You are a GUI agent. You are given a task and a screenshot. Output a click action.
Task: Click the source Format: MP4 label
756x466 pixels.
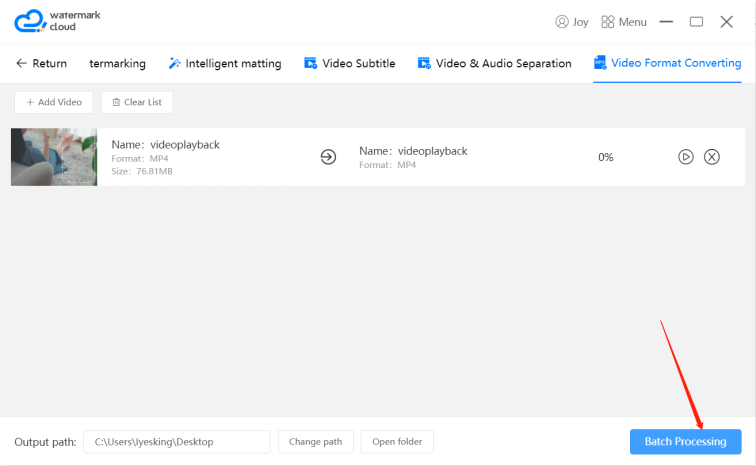(140, 159)
